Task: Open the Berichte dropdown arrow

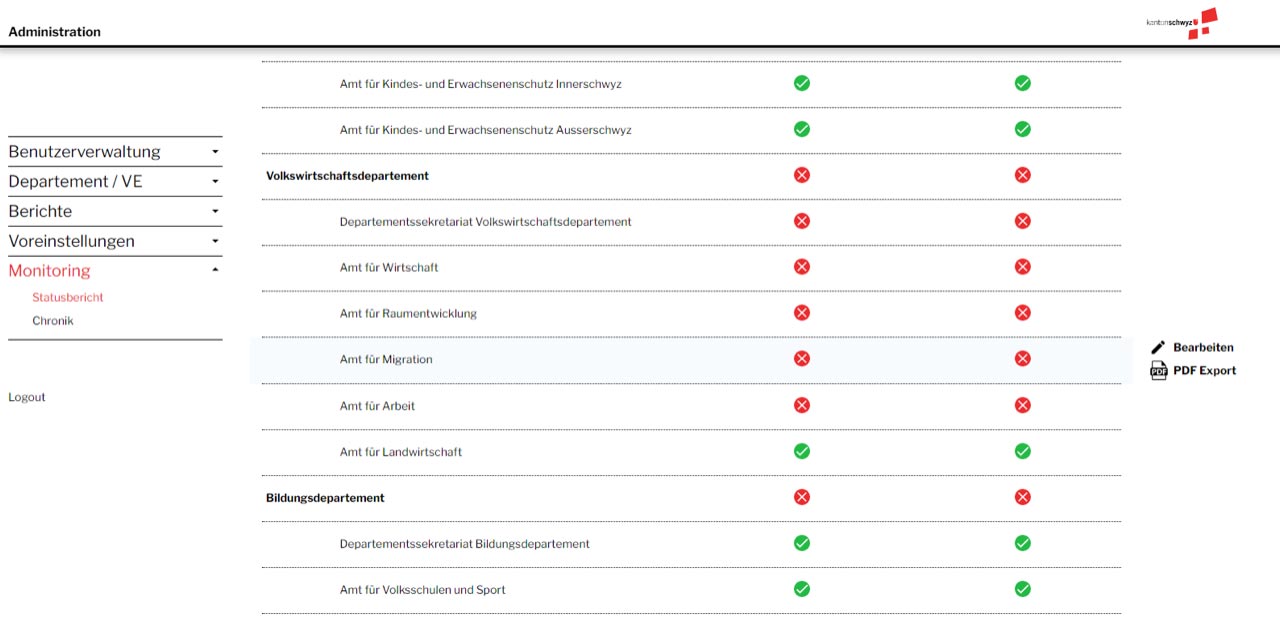Action: point(215,211)
